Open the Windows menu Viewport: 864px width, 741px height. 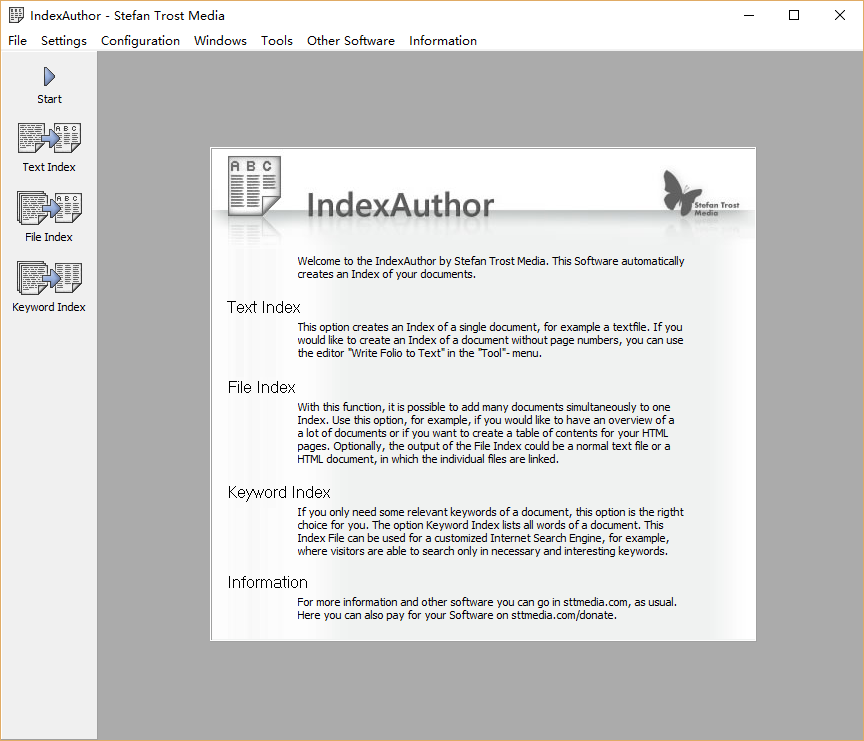coord(220,41)
